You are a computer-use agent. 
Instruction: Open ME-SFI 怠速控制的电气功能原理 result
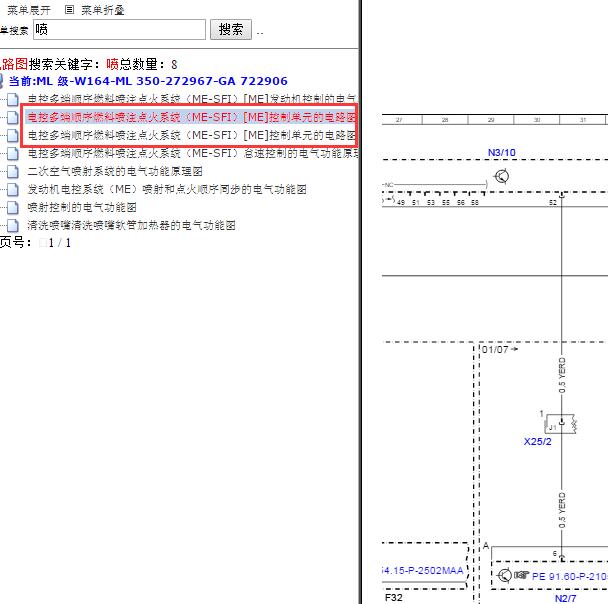pos(192,153)
